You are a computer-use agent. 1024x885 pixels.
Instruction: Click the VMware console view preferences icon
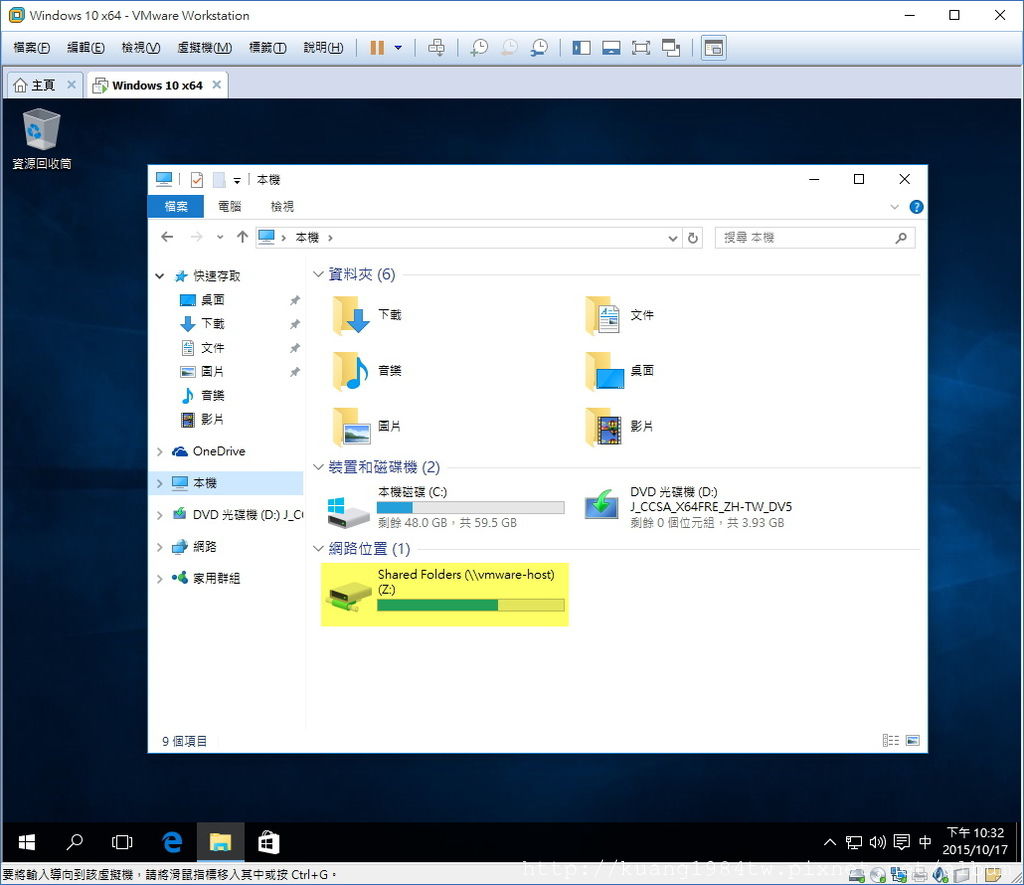pos(714,48)
